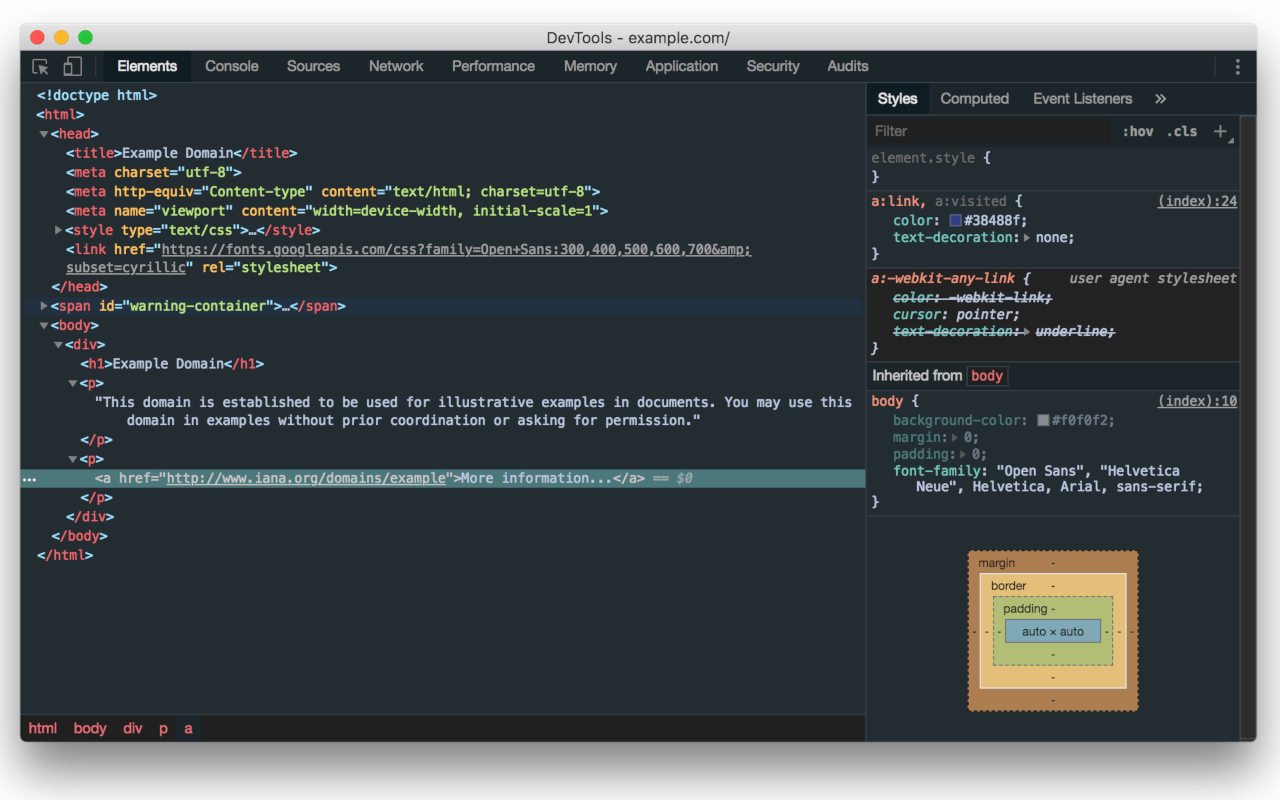Open the Sources tab
1280x800 pixels.
(x=314, y=67)
